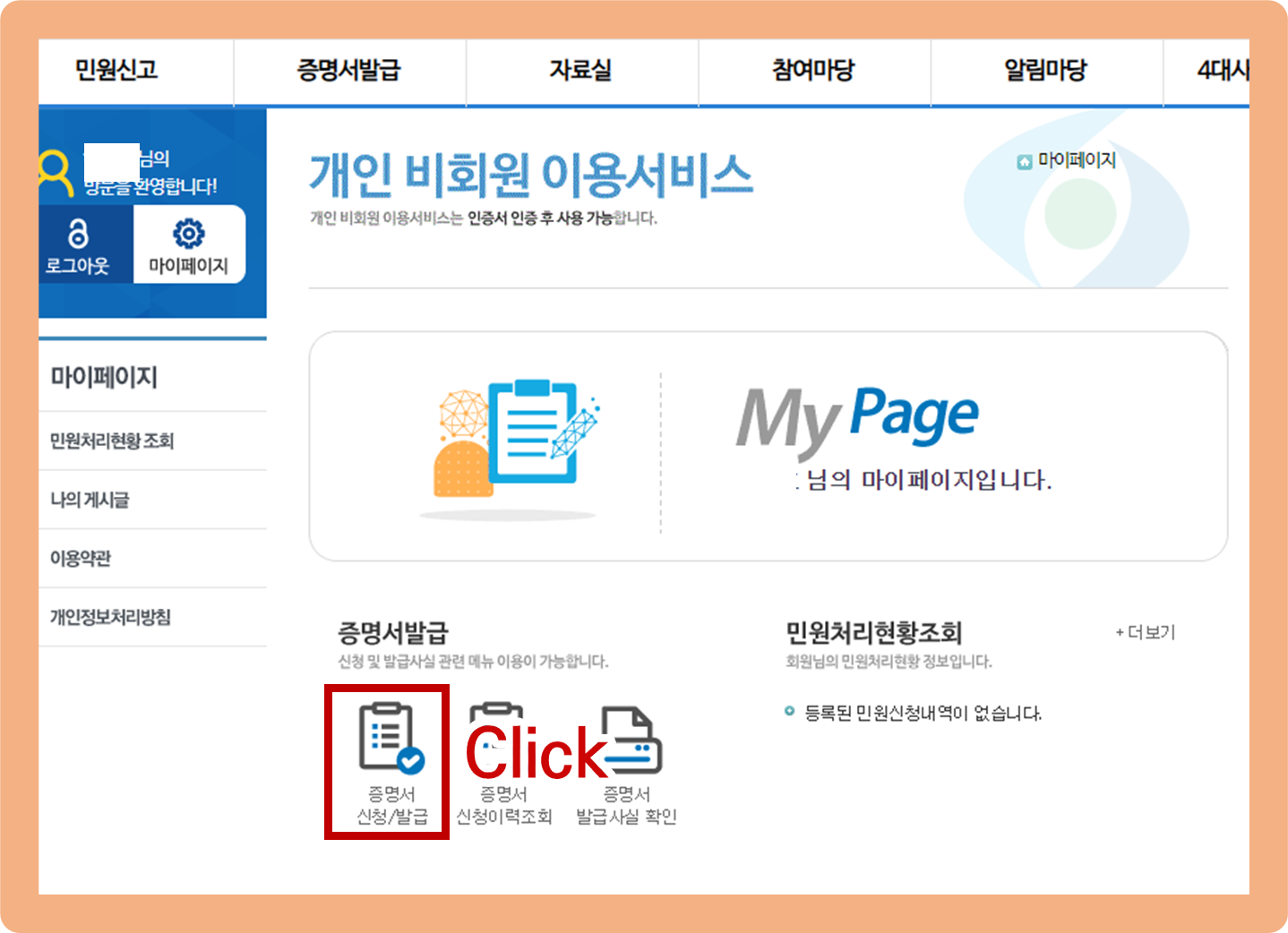Click the 마이페이지 sidebar heading
Screen dimensions: 1288x933
point(104,377)
